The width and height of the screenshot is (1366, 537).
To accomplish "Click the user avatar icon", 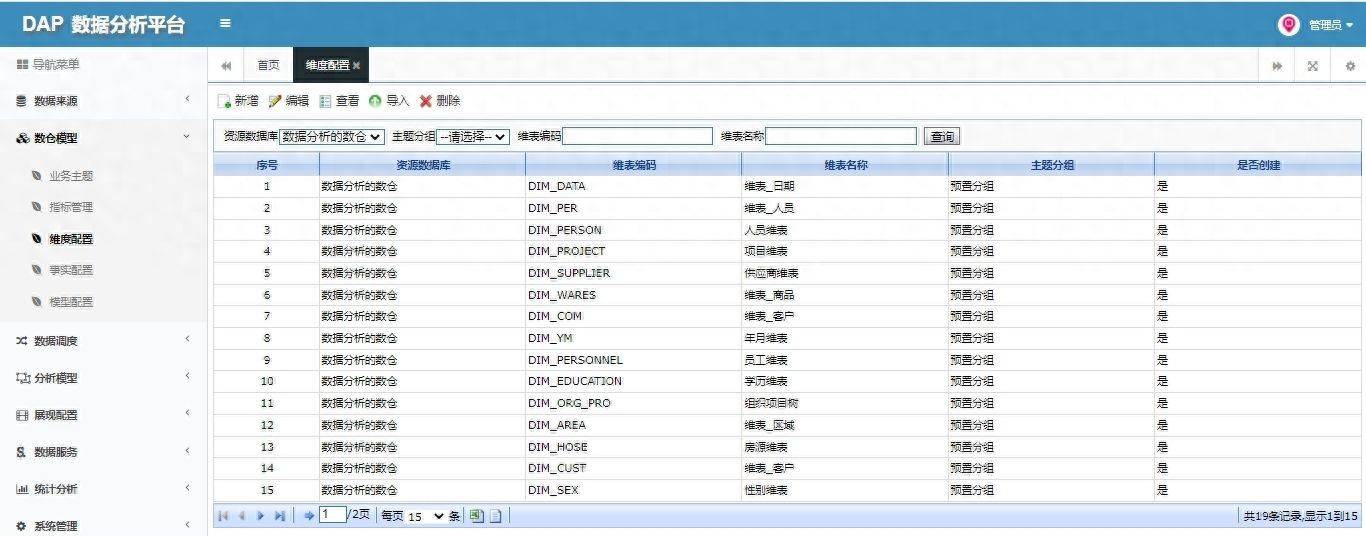I will pos(1289,24).
